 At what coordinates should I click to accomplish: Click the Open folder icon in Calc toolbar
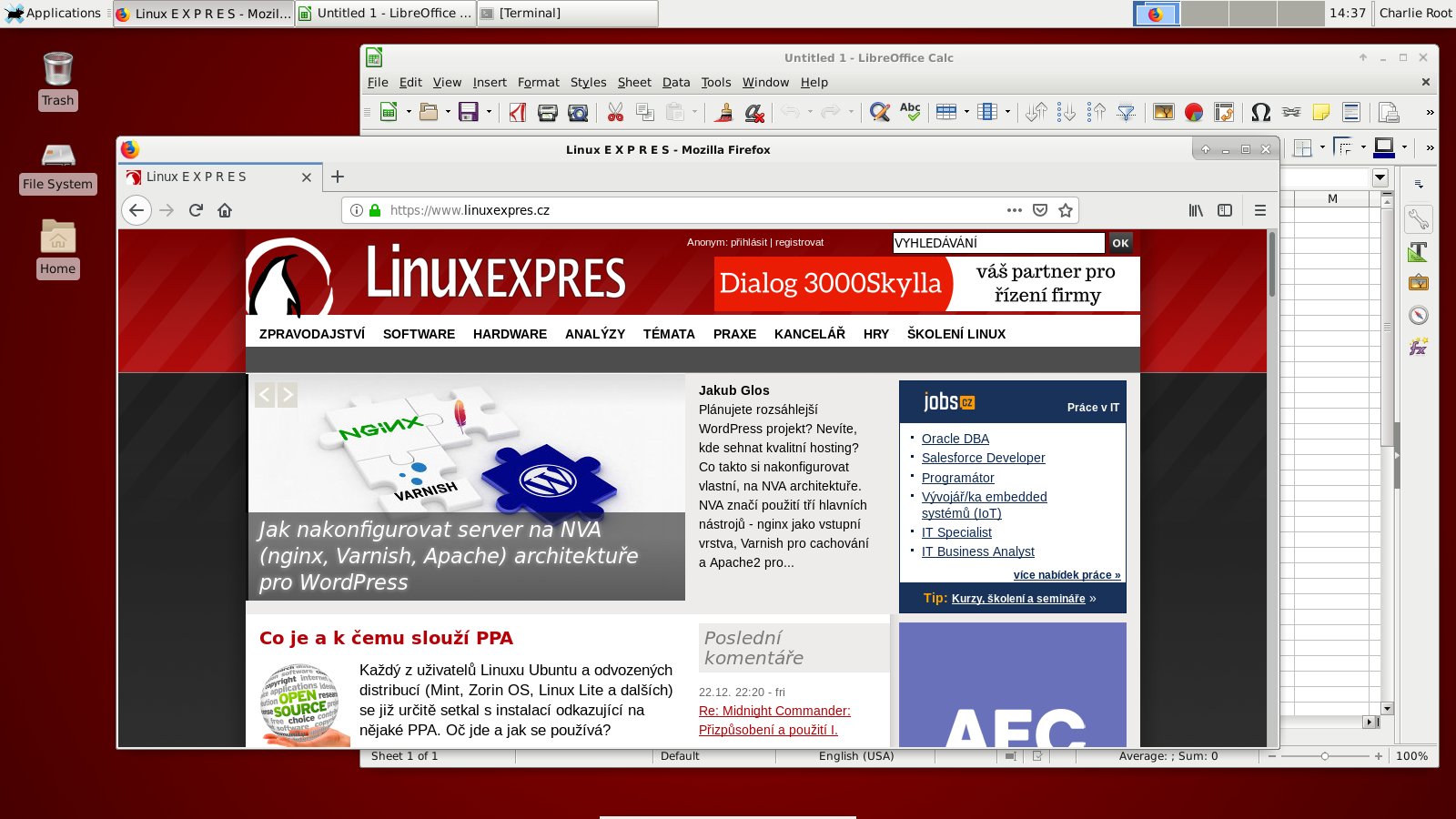tap(428, 112)
